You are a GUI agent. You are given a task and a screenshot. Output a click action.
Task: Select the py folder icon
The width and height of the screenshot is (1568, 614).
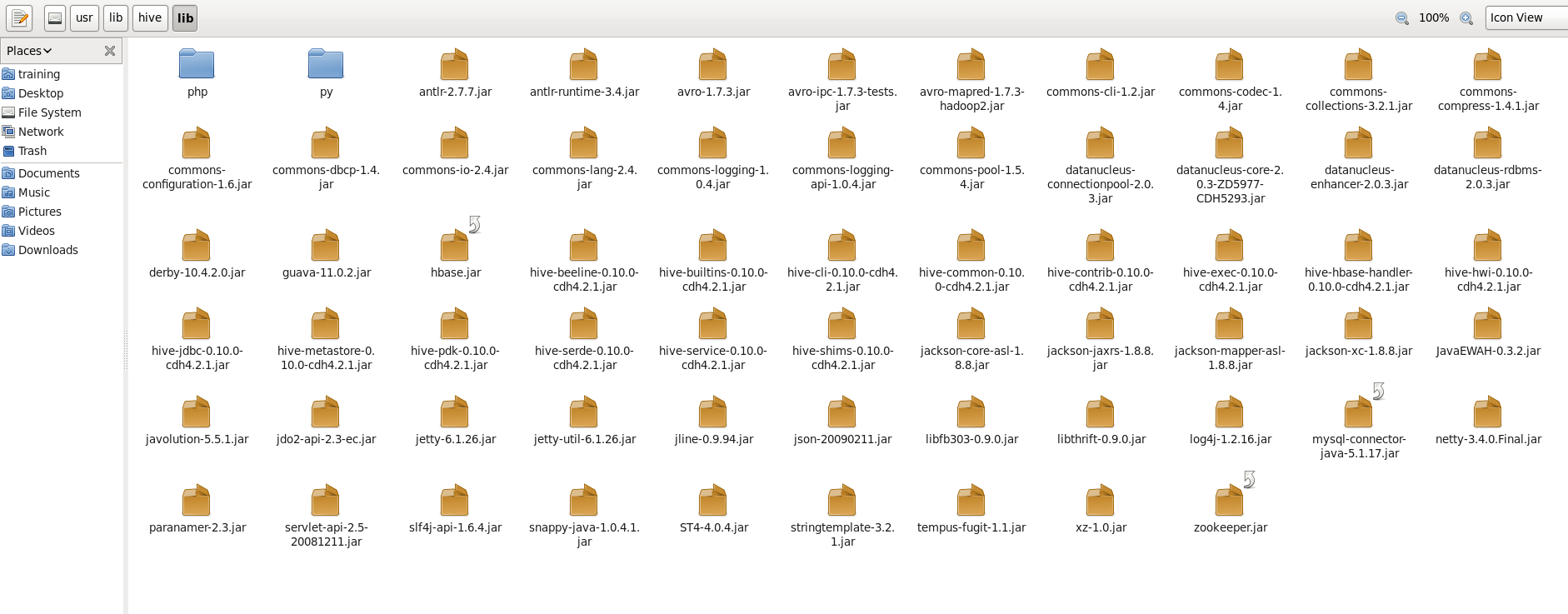[x=326, y=64]
